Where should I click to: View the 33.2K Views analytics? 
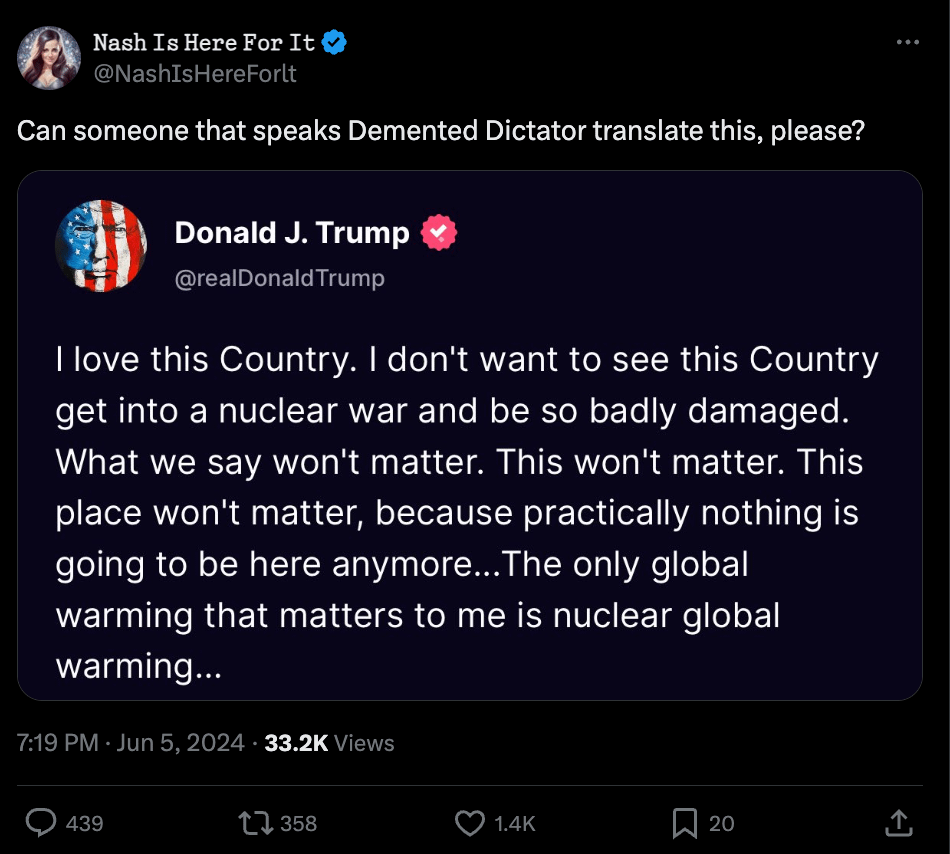point(329,743)
